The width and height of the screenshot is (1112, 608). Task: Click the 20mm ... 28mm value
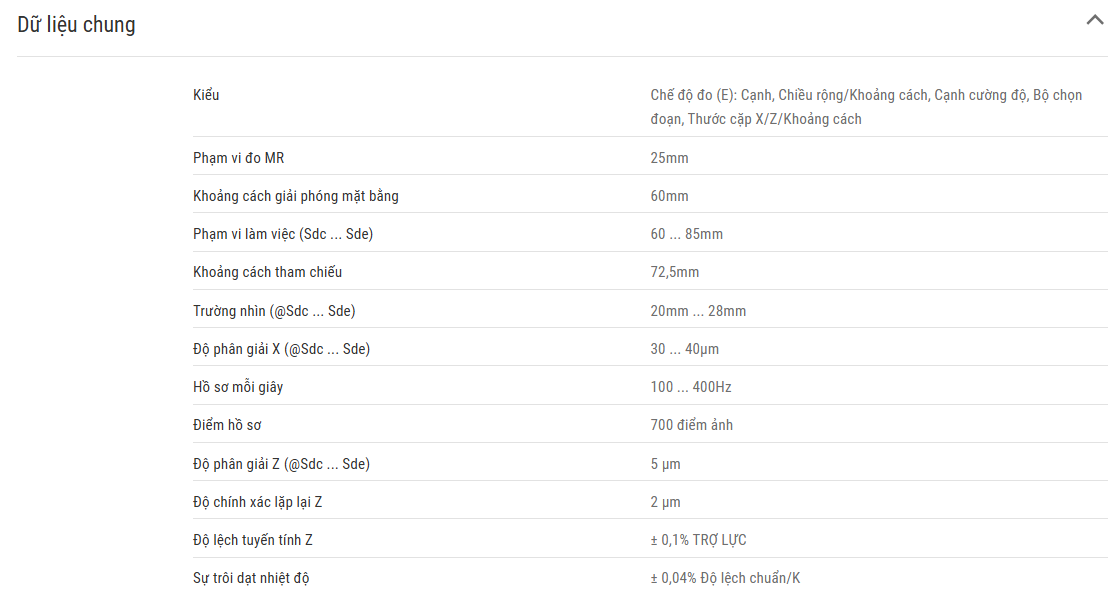point(698,311)
